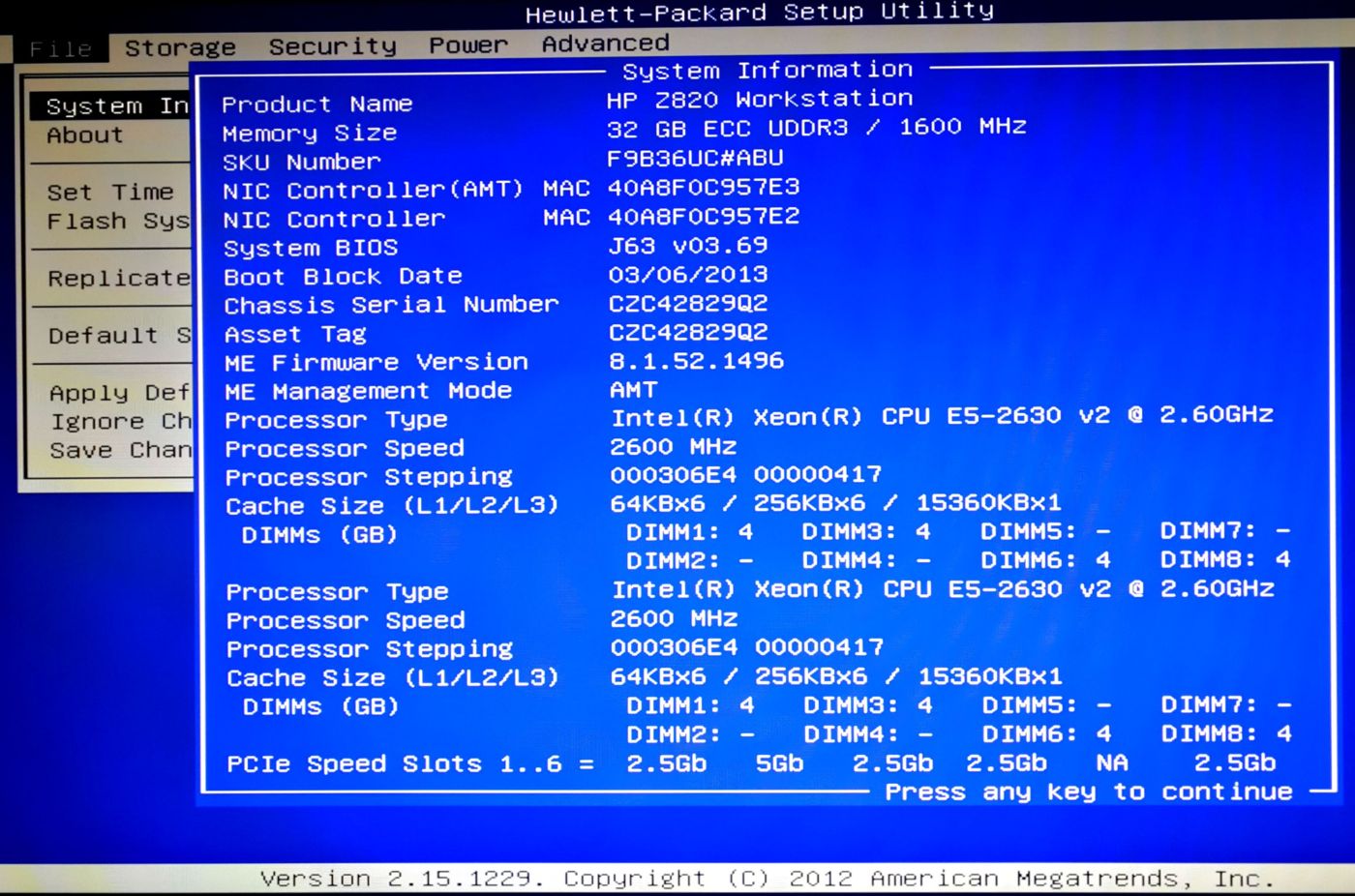
Task: Click Press any key to continue
Action: click(1088, 791)
